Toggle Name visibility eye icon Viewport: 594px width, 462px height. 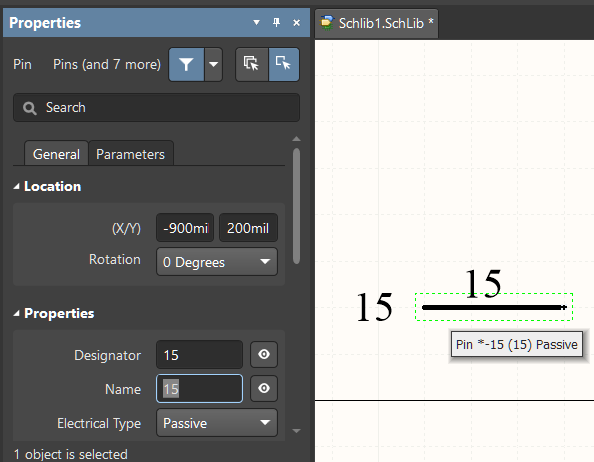coord(264,389)
